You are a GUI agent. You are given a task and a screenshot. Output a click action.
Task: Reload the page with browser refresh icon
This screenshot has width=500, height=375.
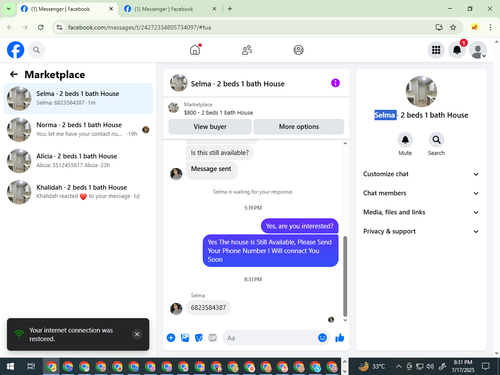(x=41, y=27)
